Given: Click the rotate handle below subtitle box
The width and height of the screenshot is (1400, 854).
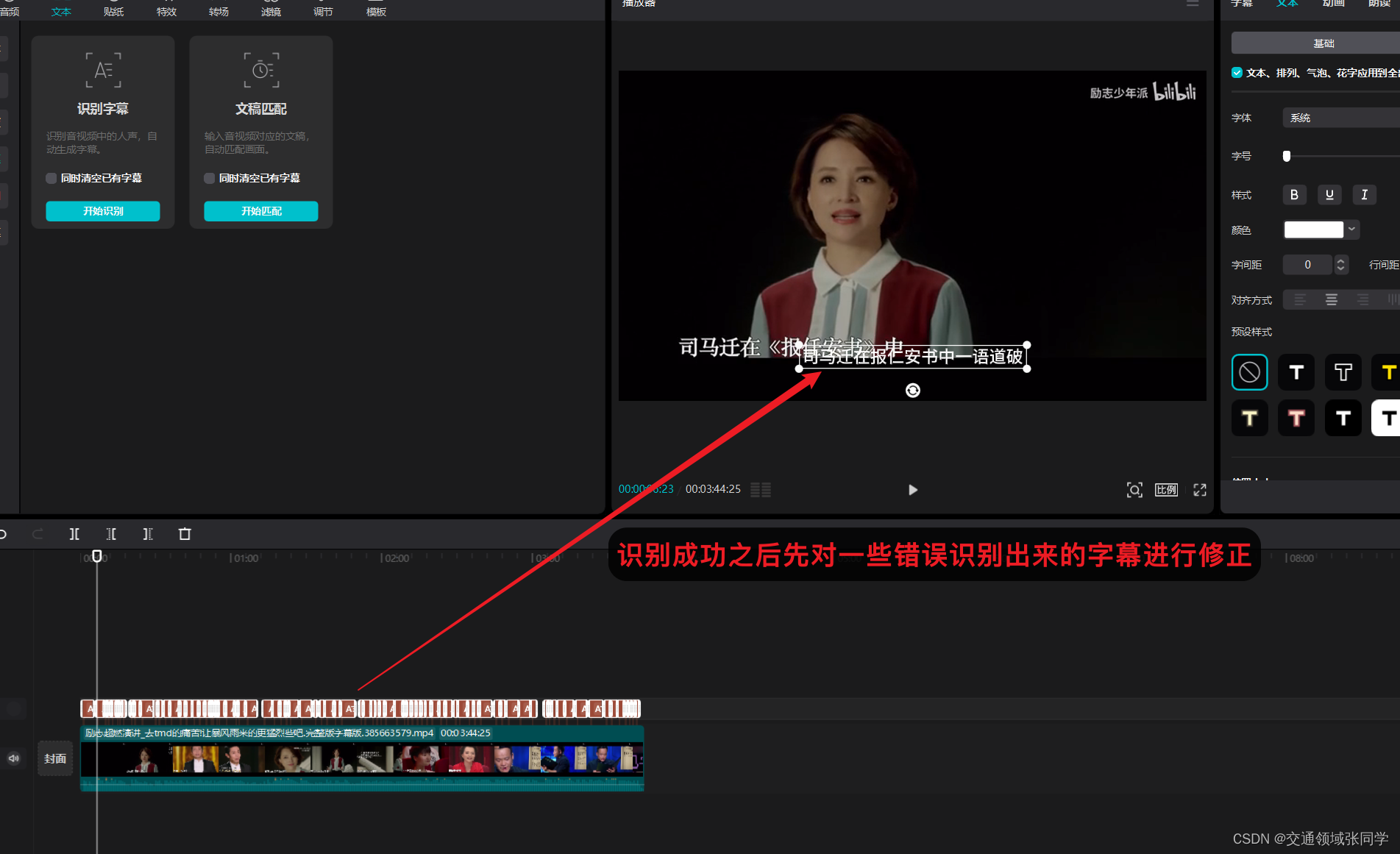Looking at the screenshot, I should click(x=913, y=391).
